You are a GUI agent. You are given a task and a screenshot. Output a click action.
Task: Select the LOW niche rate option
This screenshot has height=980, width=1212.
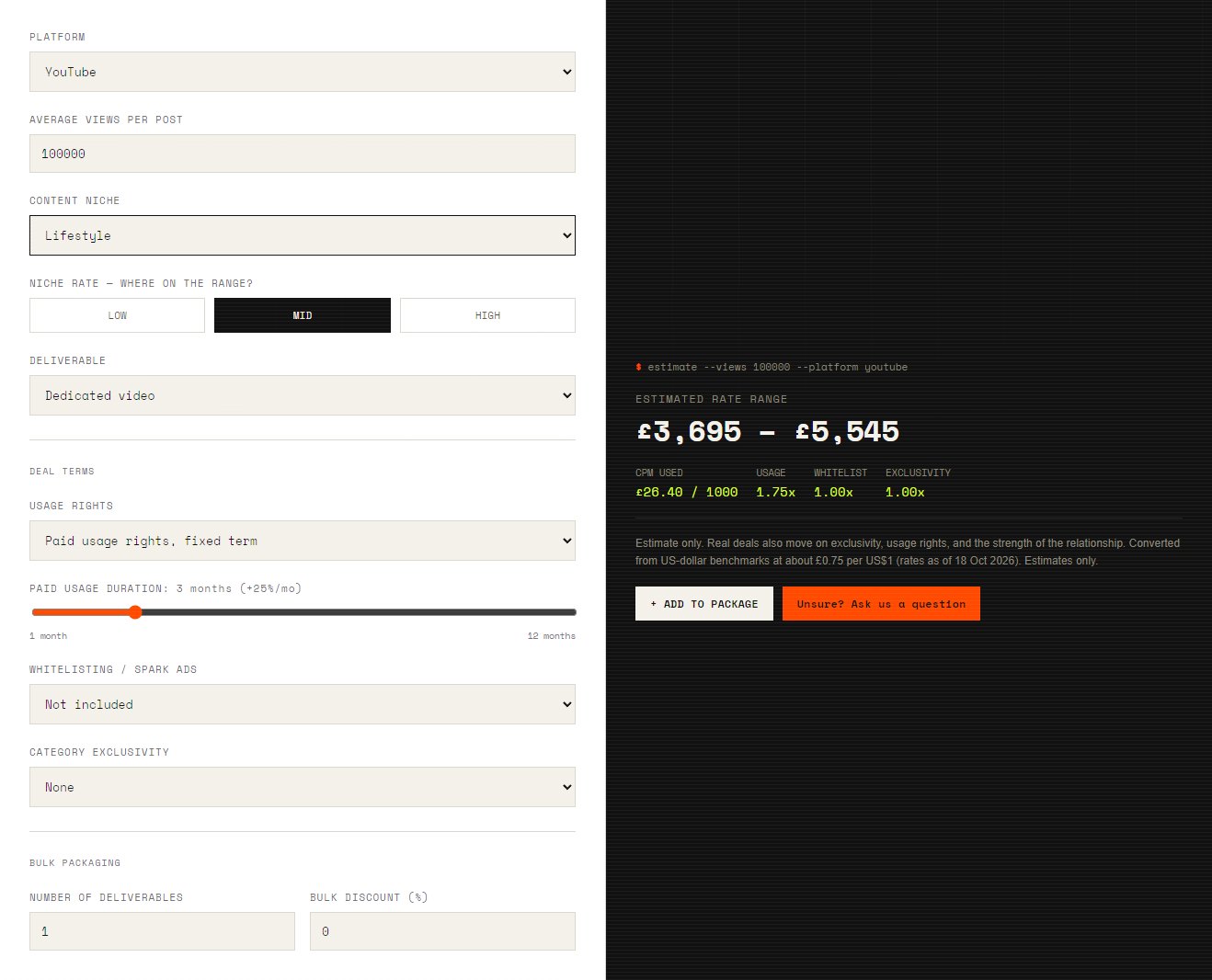click(117, 315)
